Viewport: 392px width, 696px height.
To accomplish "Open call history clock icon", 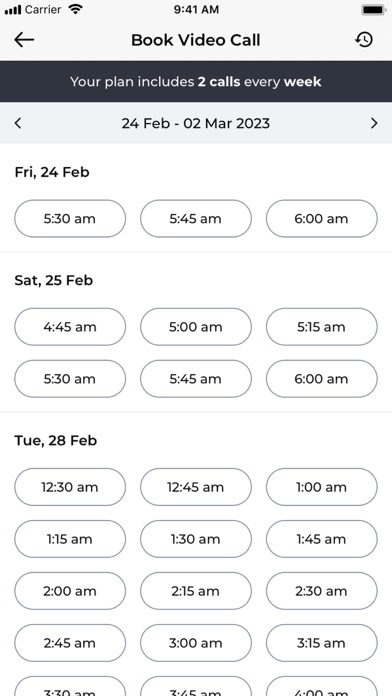I will click(x=364, y=40).
